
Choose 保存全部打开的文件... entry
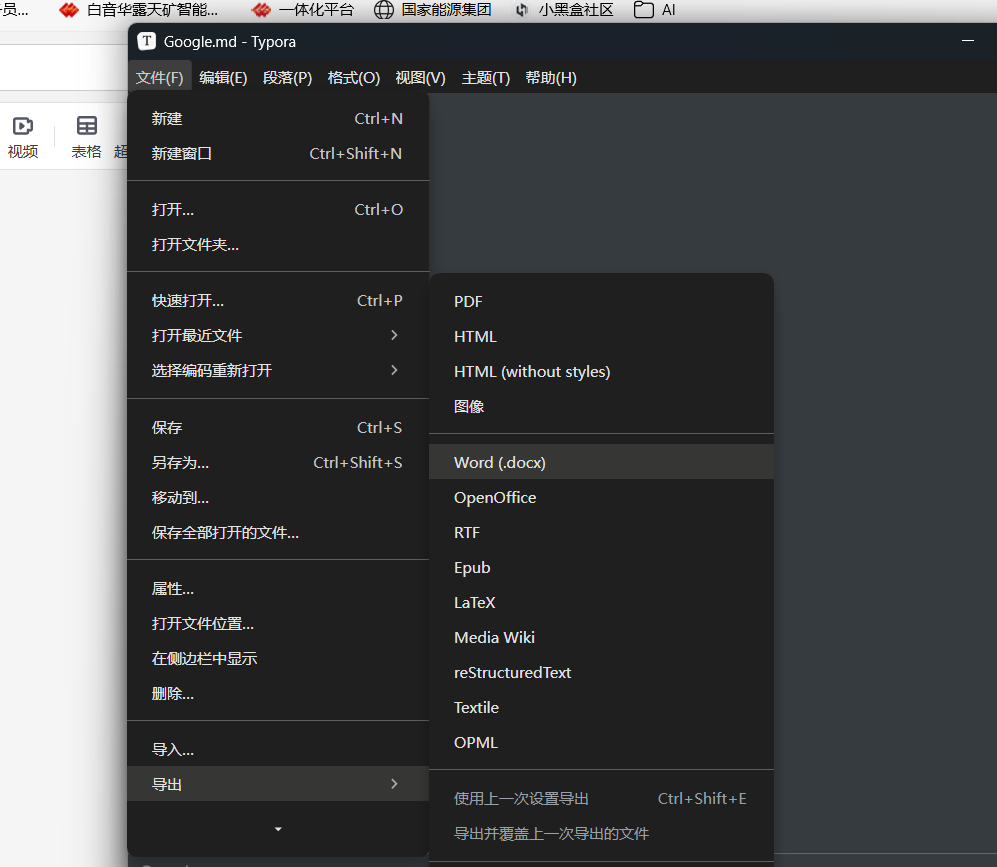[278, 533]
